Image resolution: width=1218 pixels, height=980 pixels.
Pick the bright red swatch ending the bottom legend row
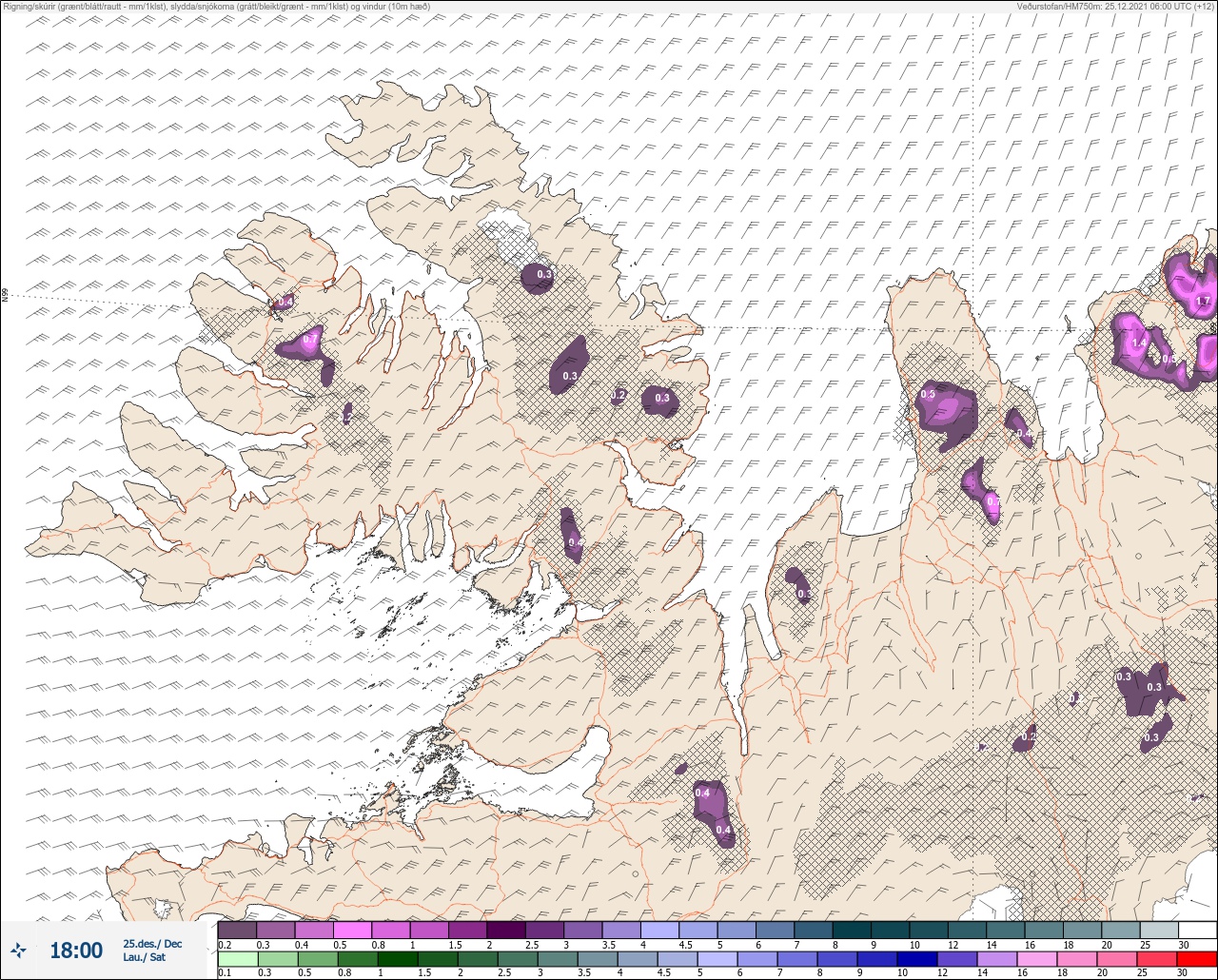(1196, 958)
